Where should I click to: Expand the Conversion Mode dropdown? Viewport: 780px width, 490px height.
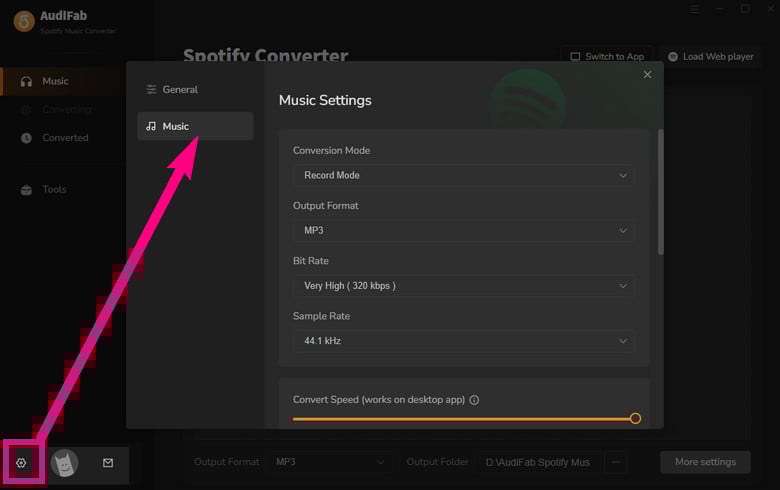click(x=464, y=175)
